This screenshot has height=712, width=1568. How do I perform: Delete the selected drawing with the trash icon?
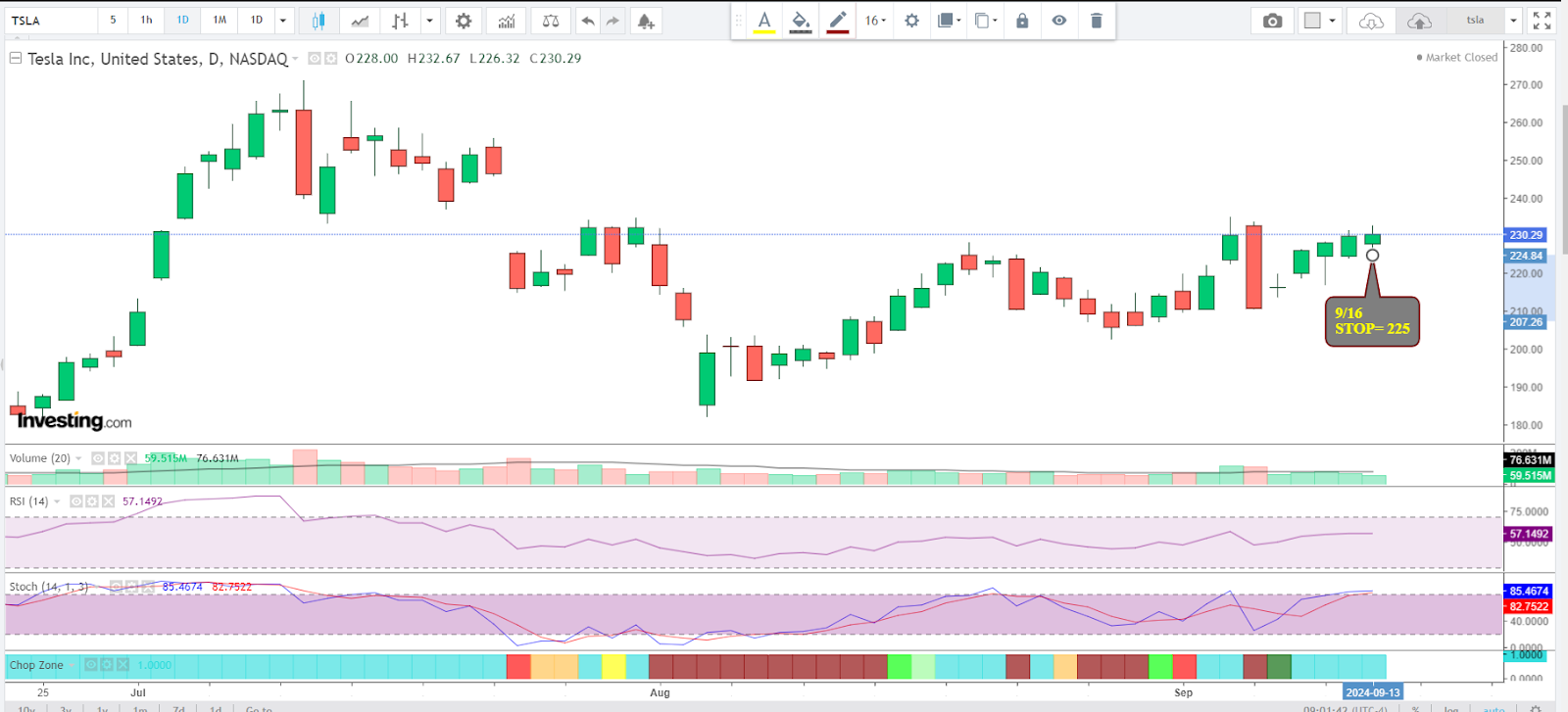[1097, 21]
